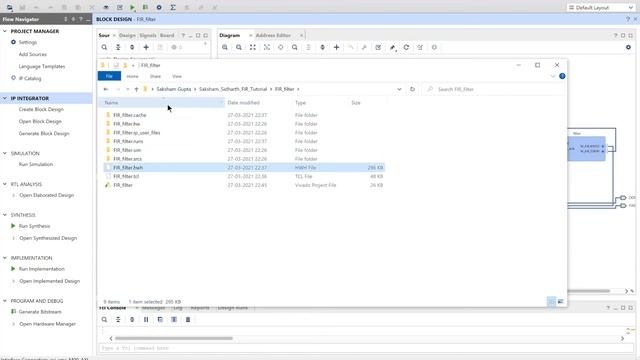Select the FIR_filter.cache folder
This screenshot has width=640, height=360.
[130, 115]
